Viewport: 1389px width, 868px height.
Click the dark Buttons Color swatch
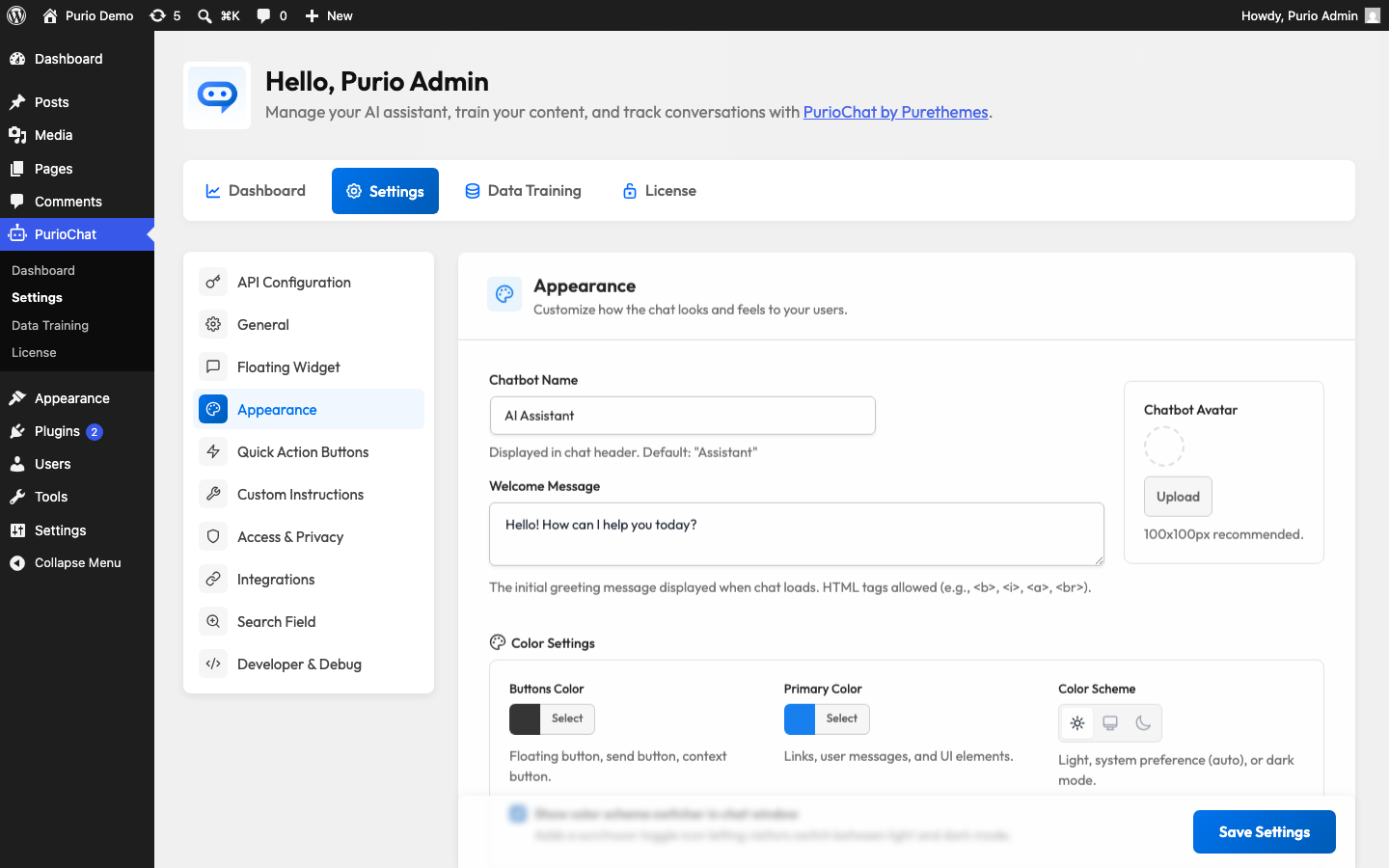click(x=525, y=719)
